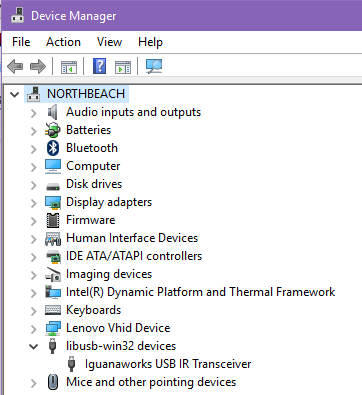
Task: Click the Human Interface Devices icon
Action: pos(53,239)
